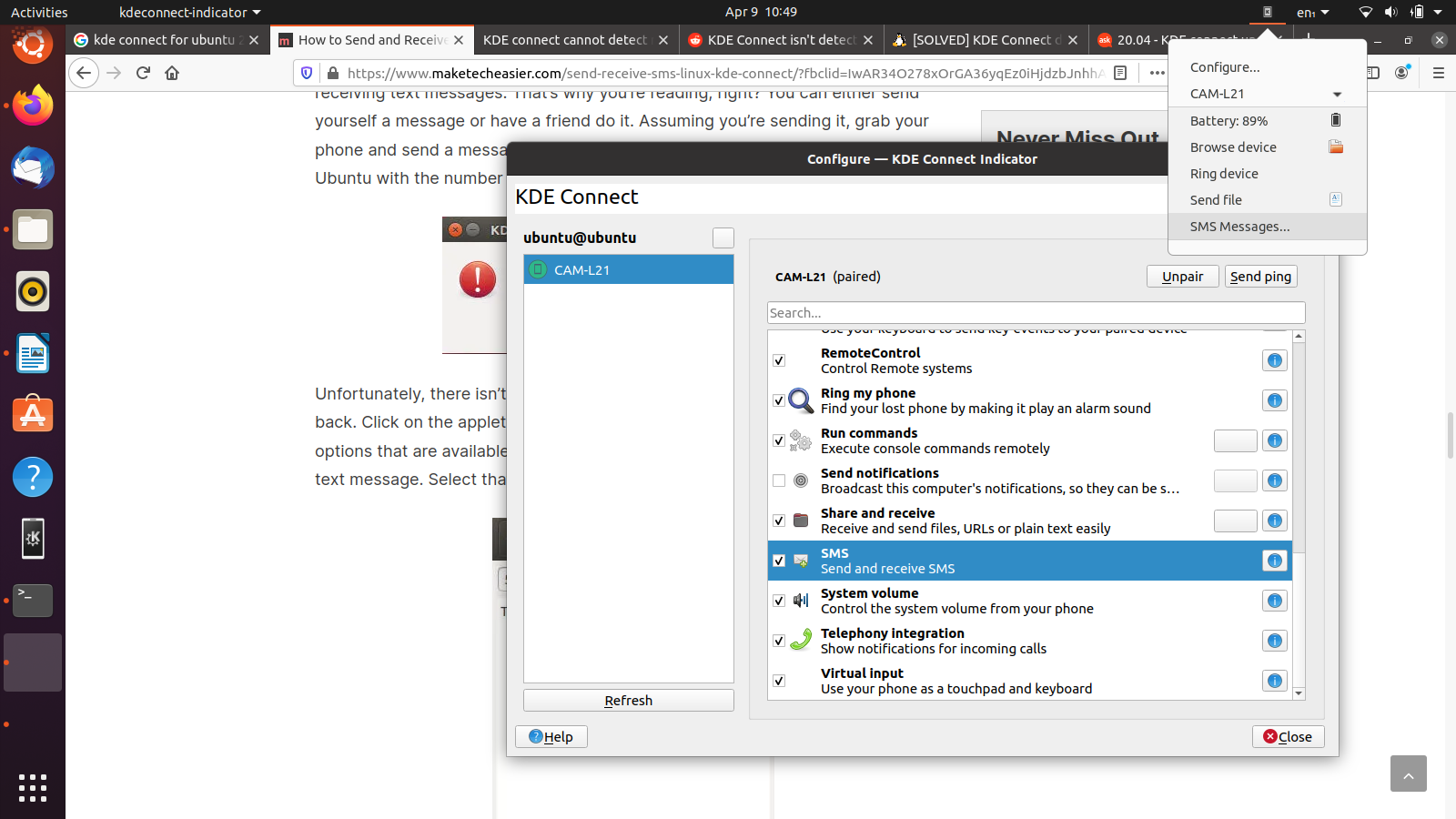
Task: Open info for Send notifications plugin
Action: click(x=1275, y=480)
